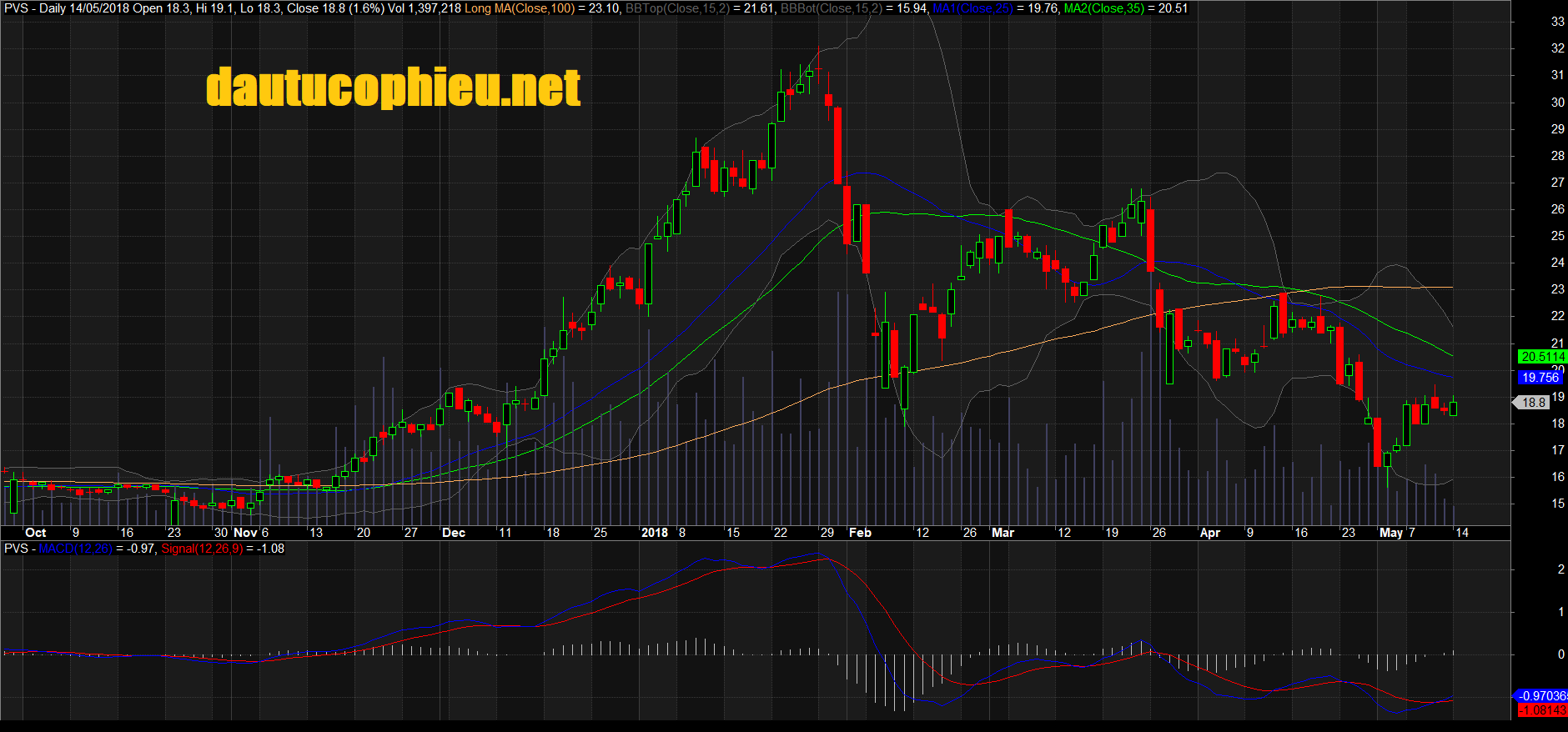Screen dimensions: 1568x732
Task: Click price axis value 23
Action: pyautogui.click(x=1558, y=289)
